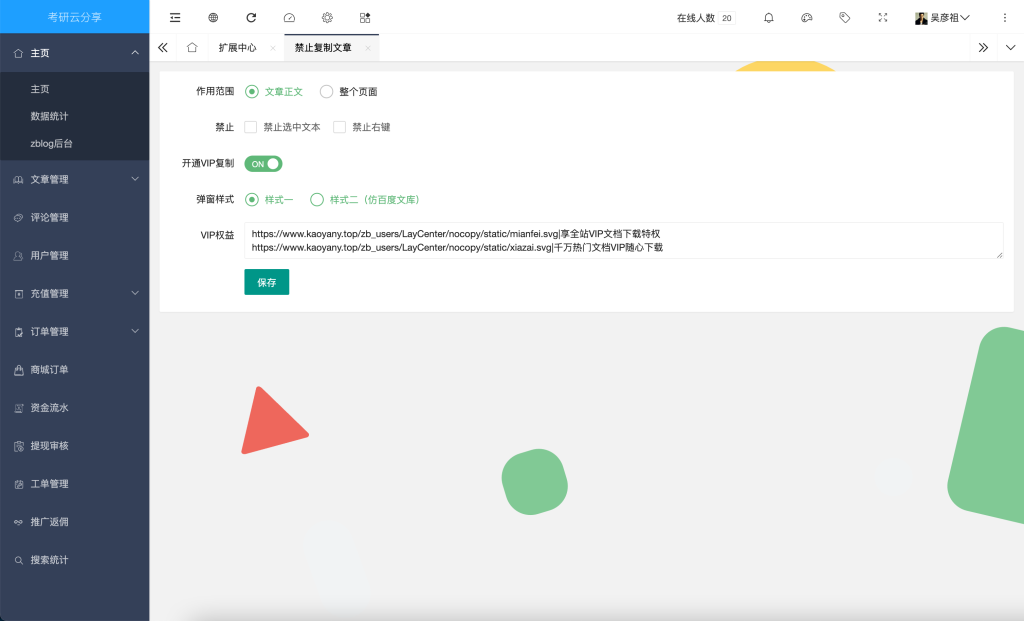Open 数据统计 in the sidebar
Screen dimensions: 1024x621
[x=49, y=116]
